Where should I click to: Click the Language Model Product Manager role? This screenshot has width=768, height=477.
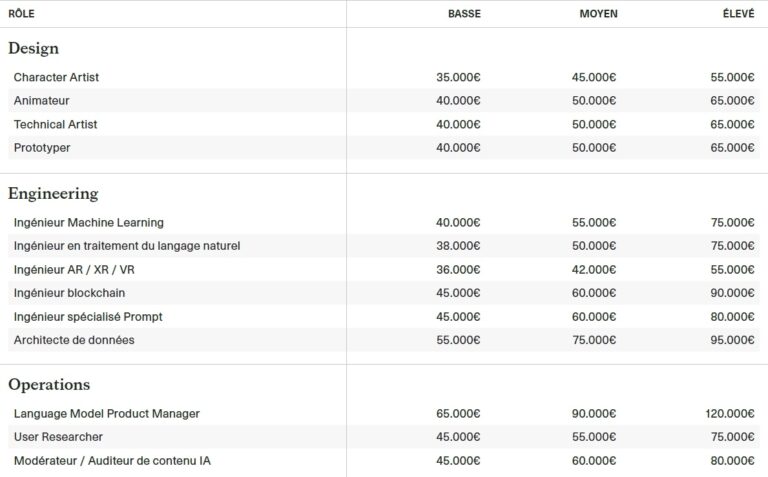107,413
